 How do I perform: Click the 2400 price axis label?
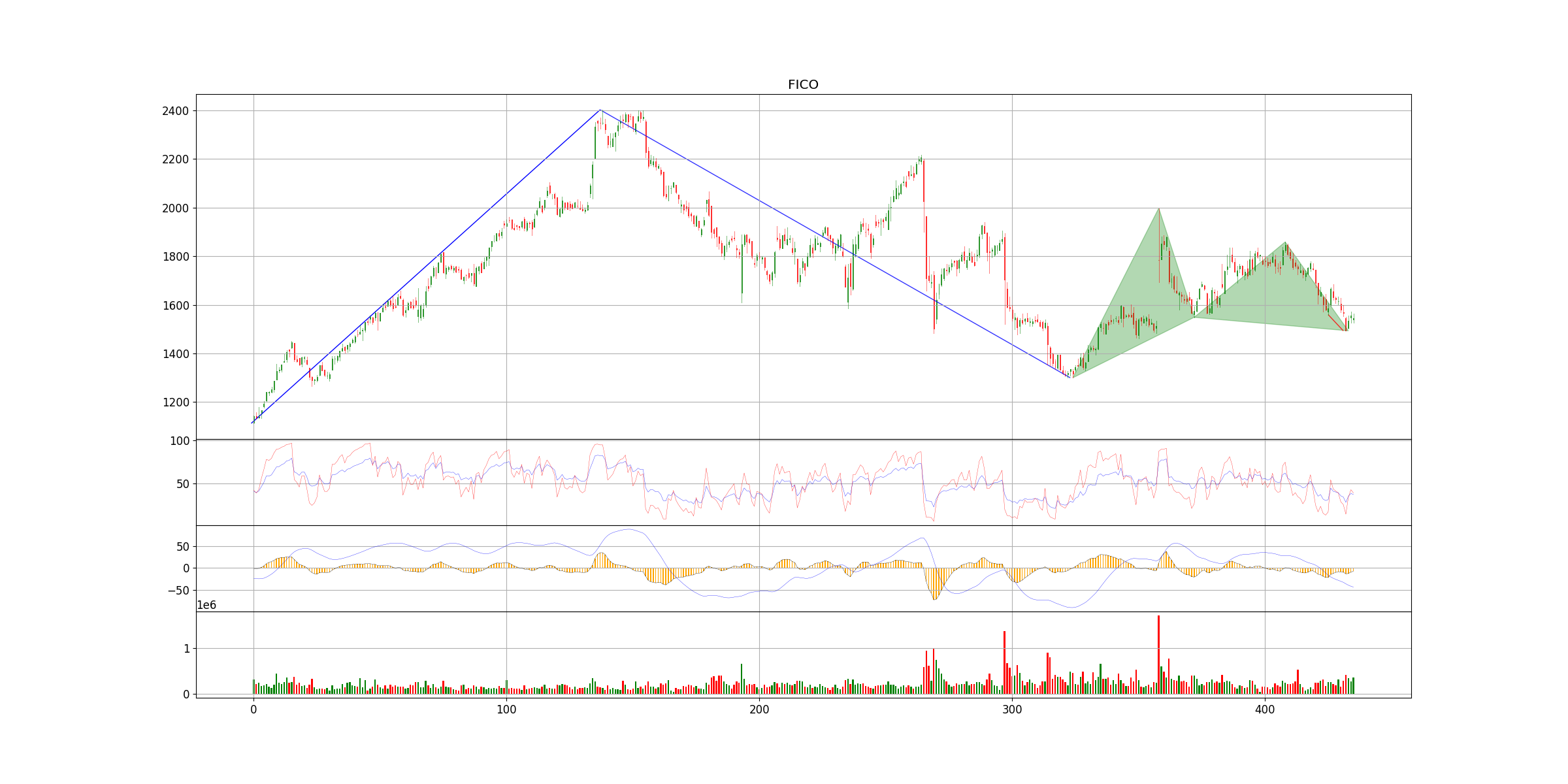[175, 111]
